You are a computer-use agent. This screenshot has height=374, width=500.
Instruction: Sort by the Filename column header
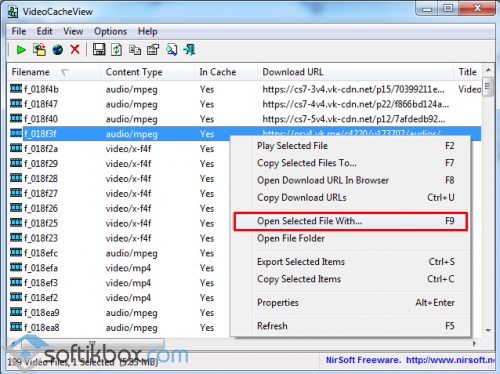coord(54,72)
